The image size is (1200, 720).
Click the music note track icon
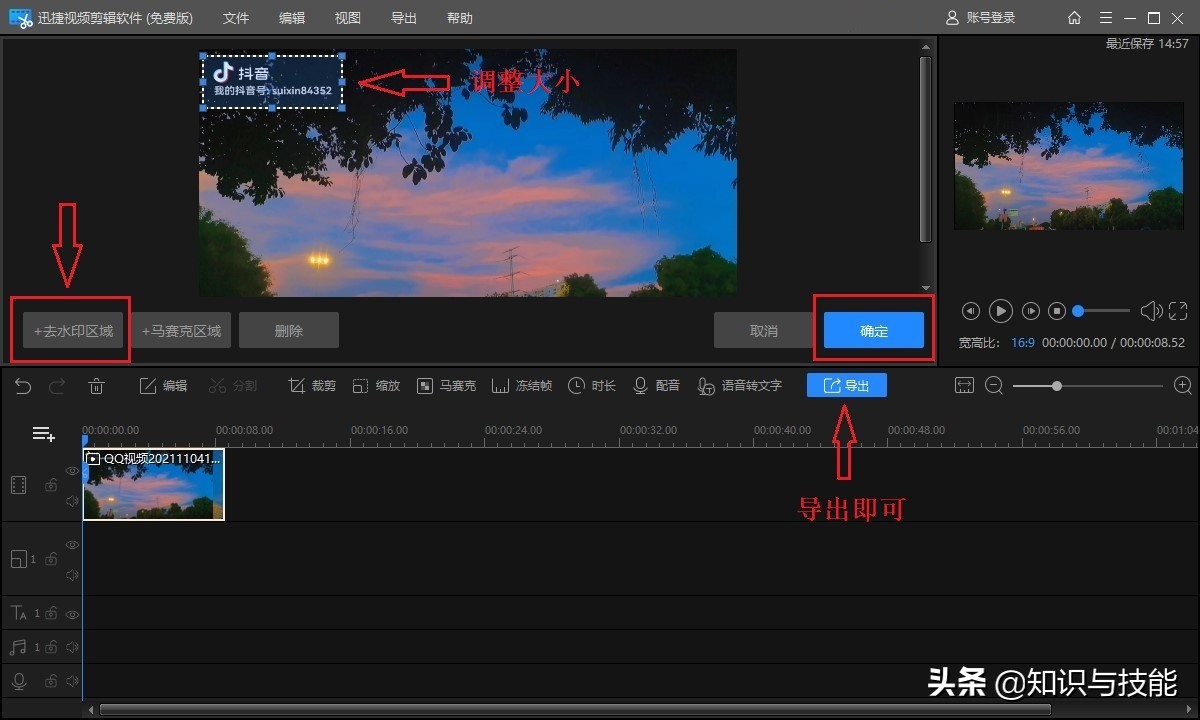[x=18, y=647]
